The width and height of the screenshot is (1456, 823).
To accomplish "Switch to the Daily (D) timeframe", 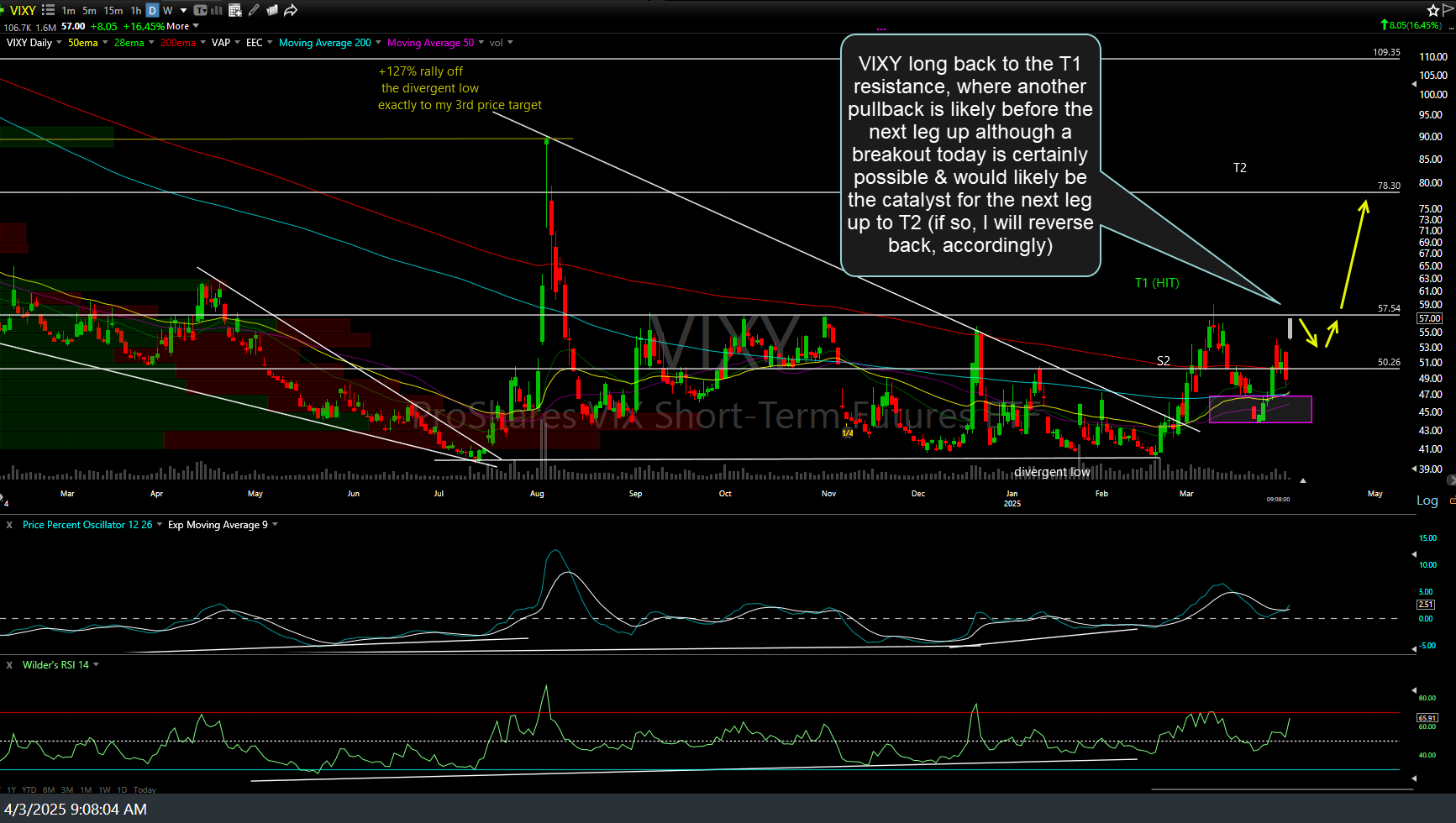I will 152,10.
